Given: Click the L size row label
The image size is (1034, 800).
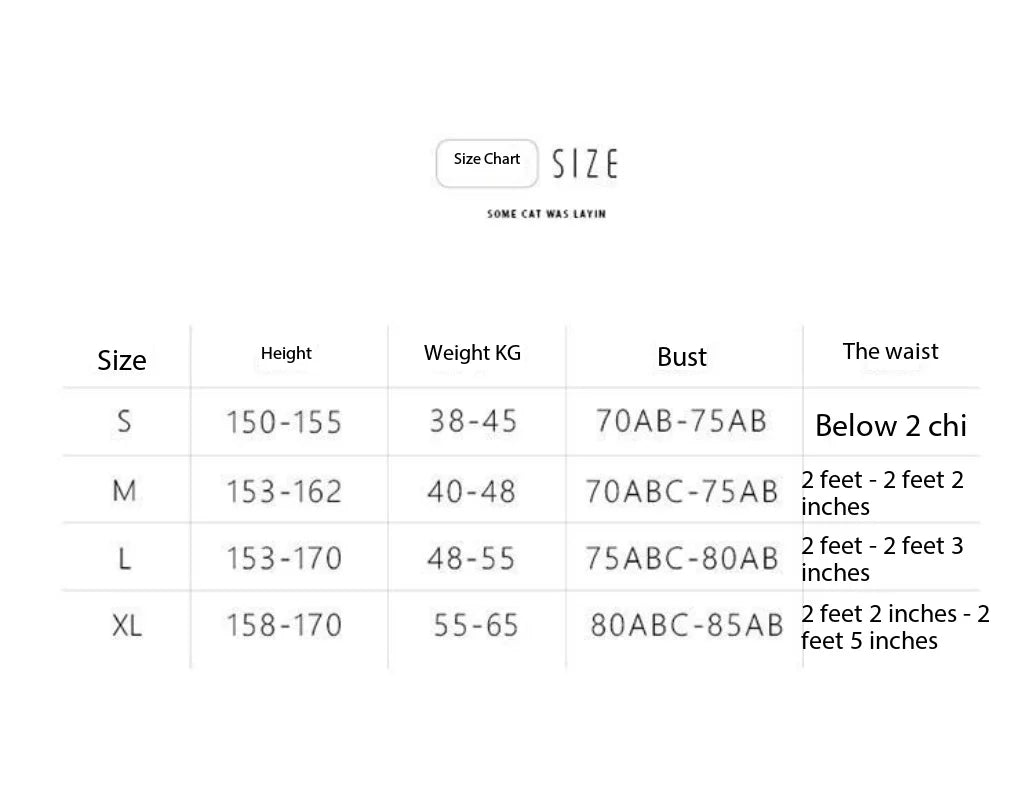Looking at the screenshot, I should coord(125,559).
